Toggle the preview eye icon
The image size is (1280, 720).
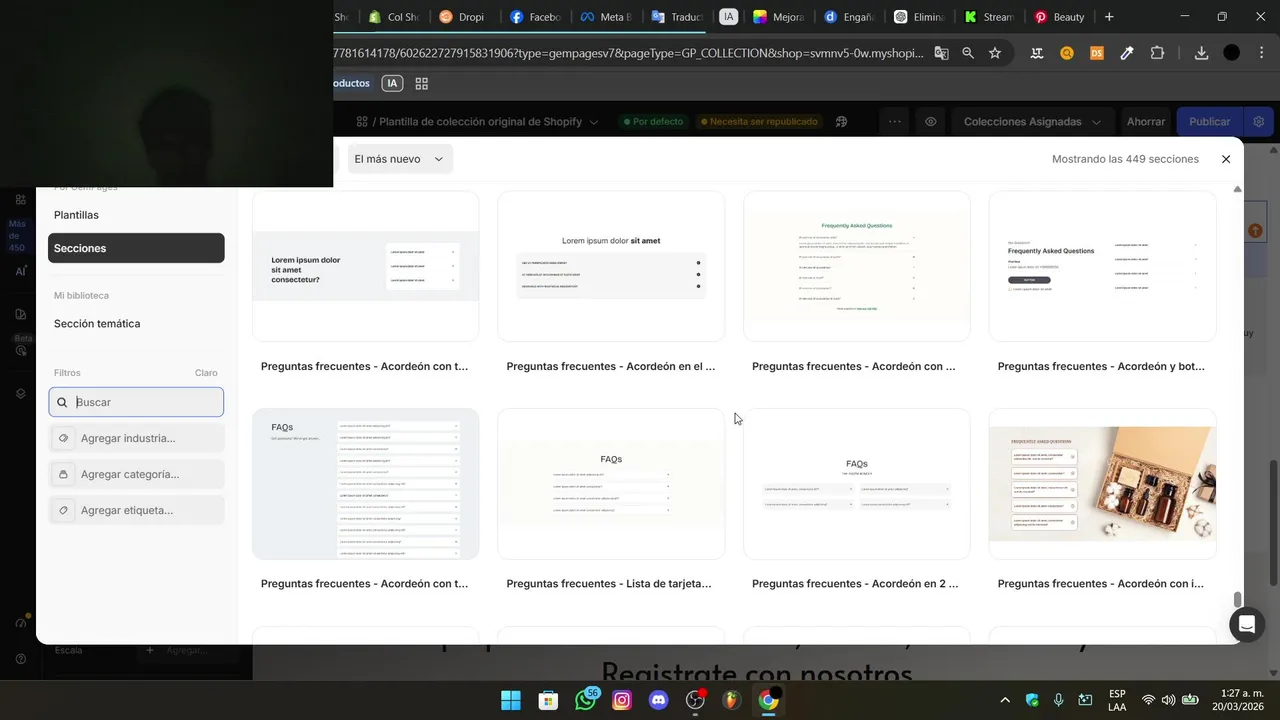930,121
